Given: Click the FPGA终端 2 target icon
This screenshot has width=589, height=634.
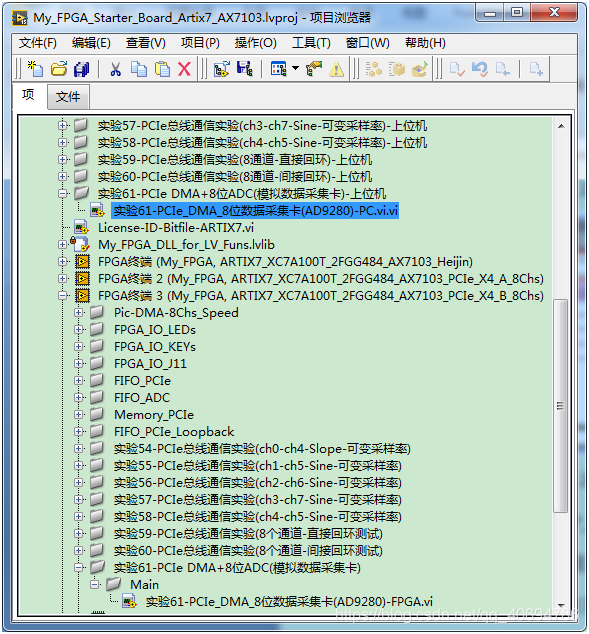Looking at the screenshot, I should point(82,279).
